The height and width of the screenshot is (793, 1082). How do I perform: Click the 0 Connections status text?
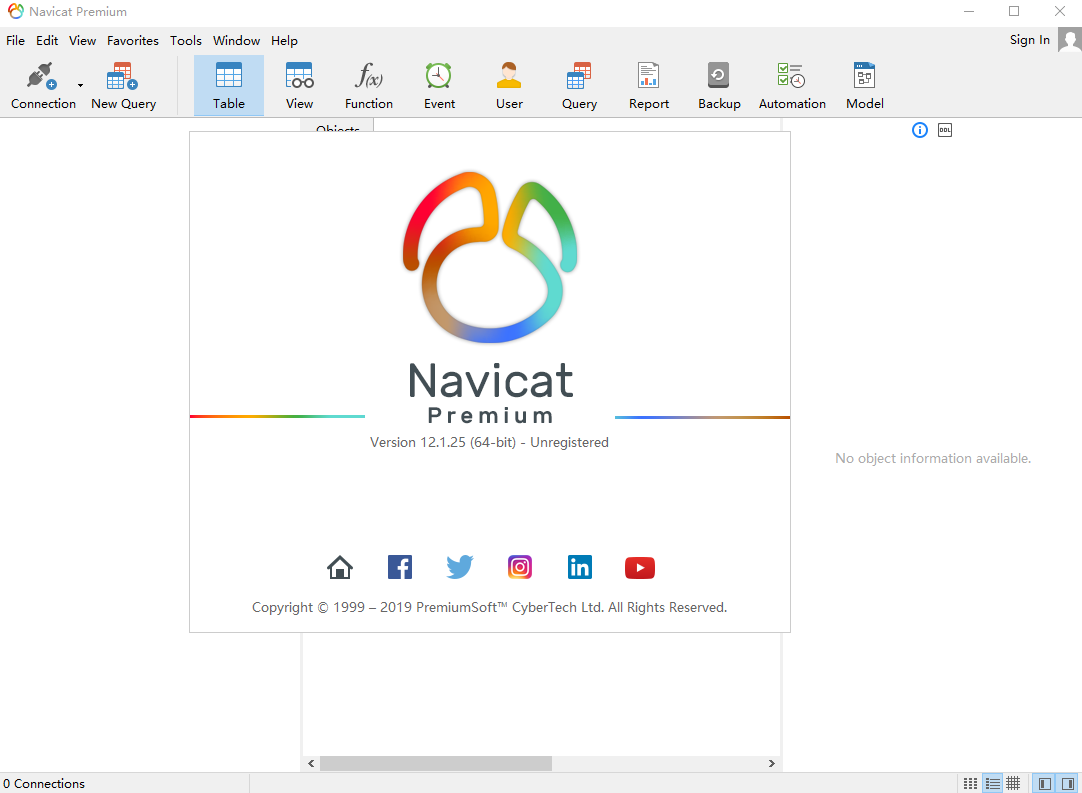tap(43, 783)
